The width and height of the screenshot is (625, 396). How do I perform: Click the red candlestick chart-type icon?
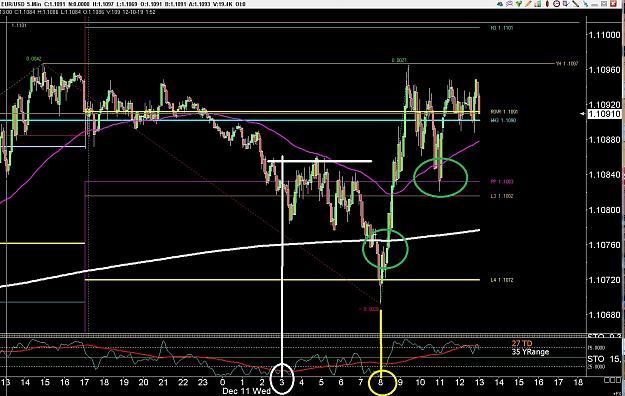[x=547, y=4]
